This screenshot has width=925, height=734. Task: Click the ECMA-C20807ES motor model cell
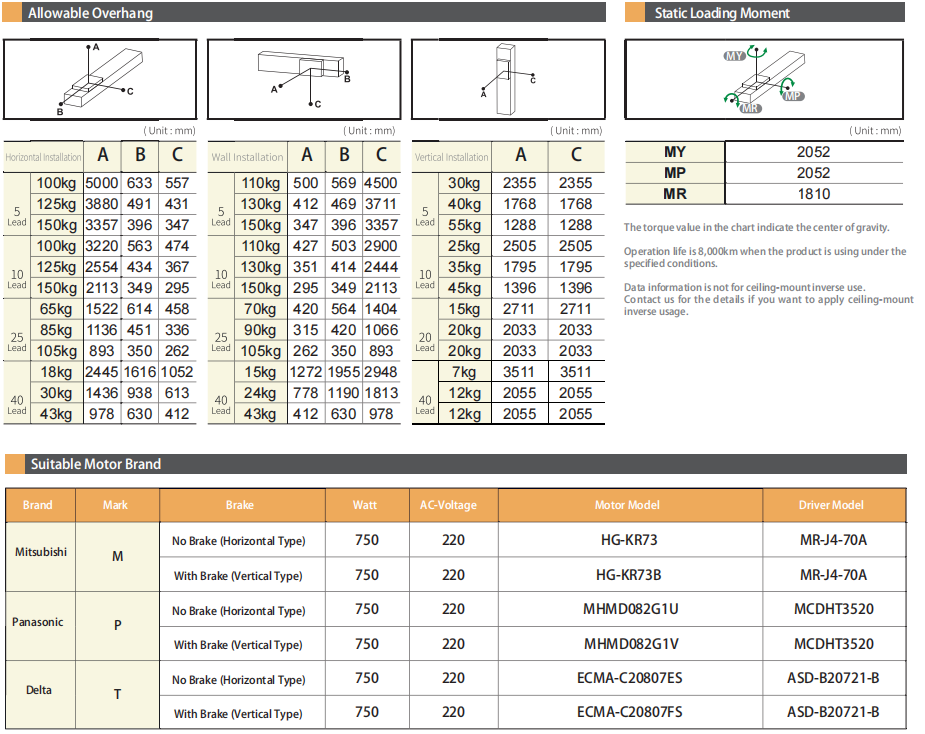(629, 679)
